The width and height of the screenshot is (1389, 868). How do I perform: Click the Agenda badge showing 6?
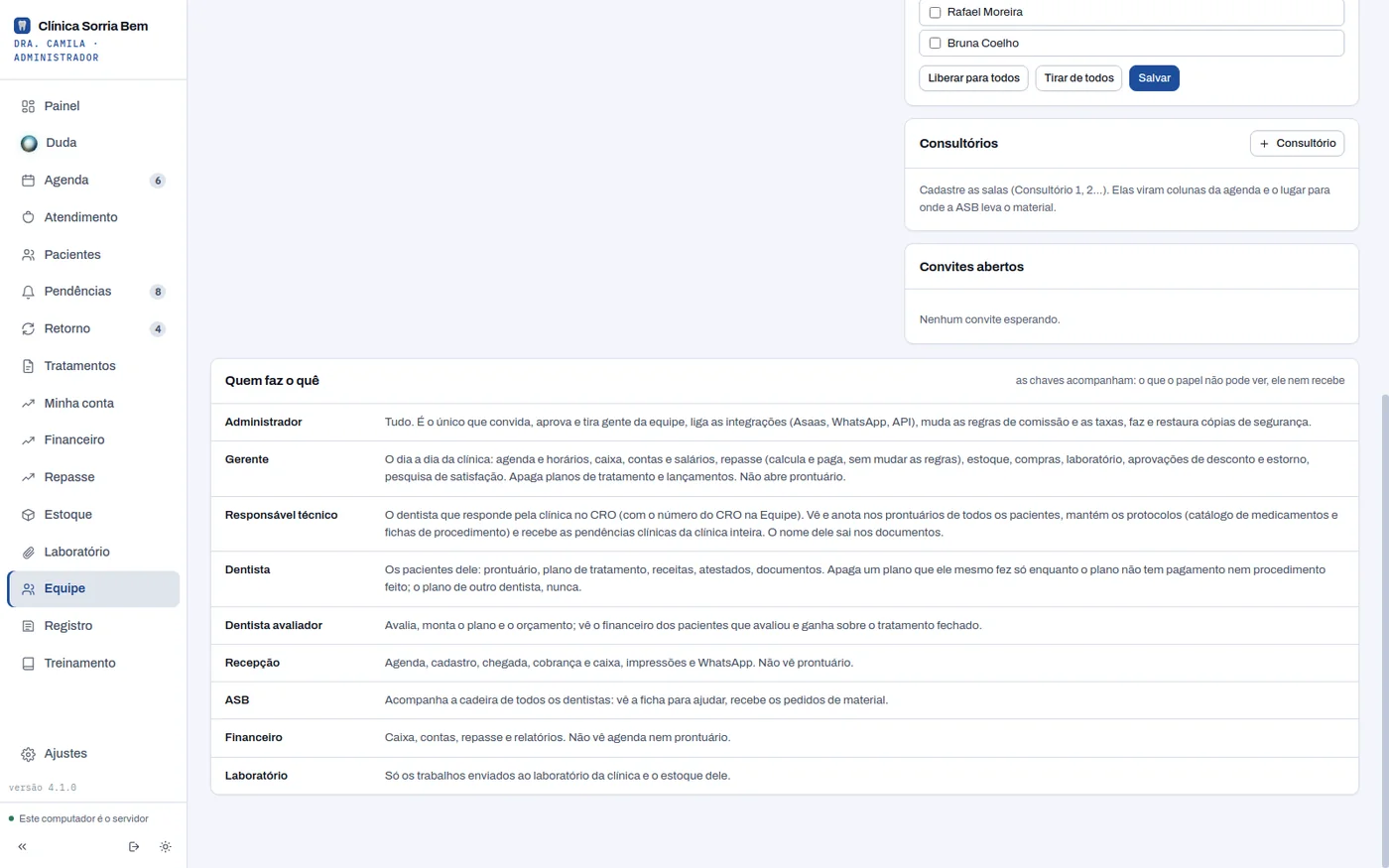tap(158, 181)
